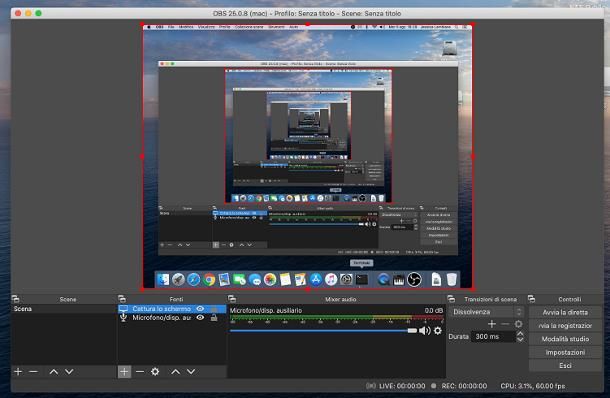This screenshot has height=398, width=610.
Task: Click Avvia la diretta
Action: click(565, 312)
